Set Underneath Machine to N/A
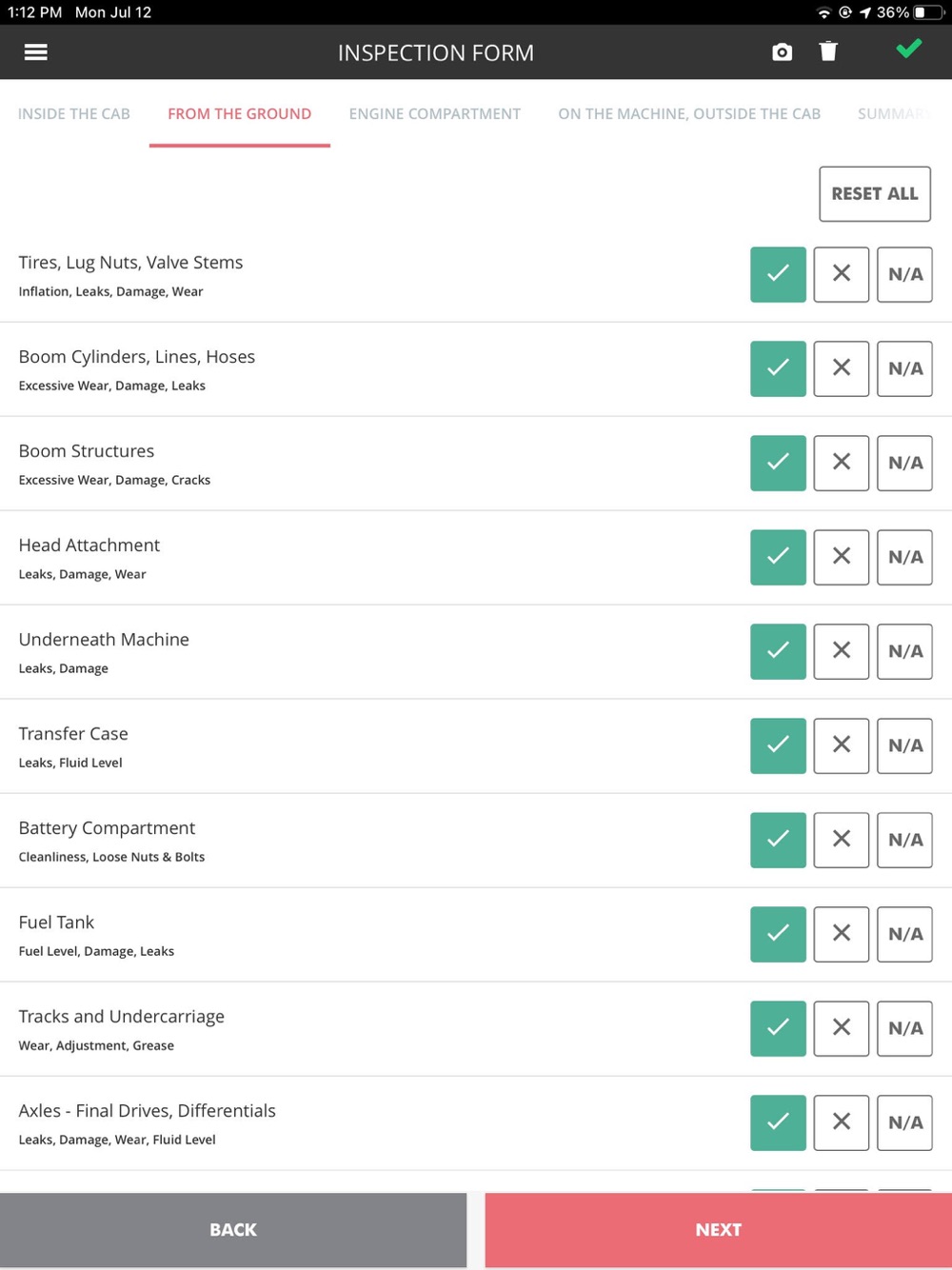Image resolution: width=952 pixels, height=1270 pixels. [x=904, y=651]
